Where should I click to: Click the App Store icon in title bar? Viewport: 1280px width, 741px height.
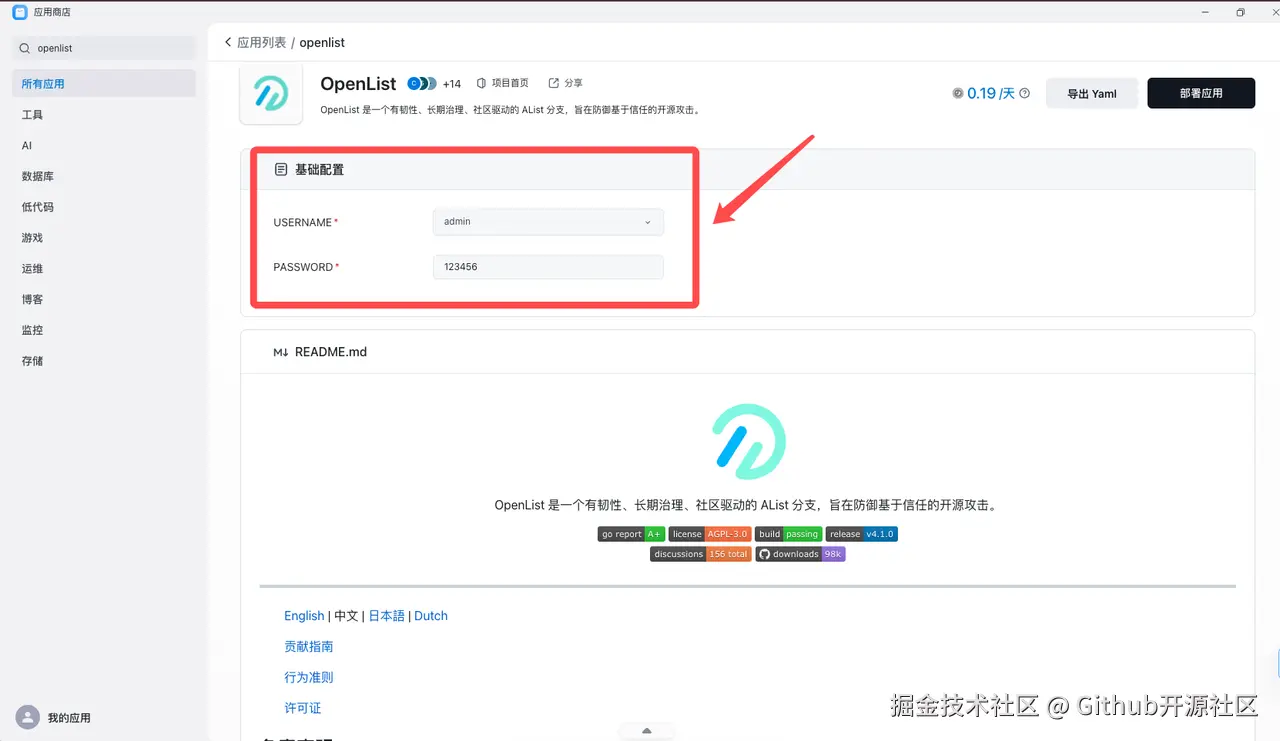click(x=19, y=12)
